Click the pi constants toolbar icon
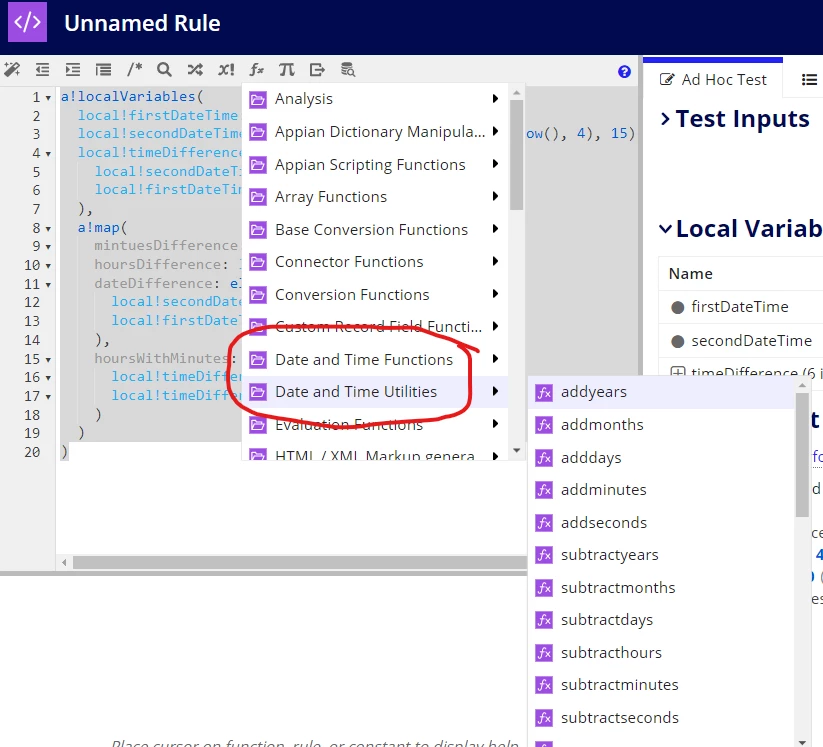Screen dimensions: 823x747 pos(287,70)
